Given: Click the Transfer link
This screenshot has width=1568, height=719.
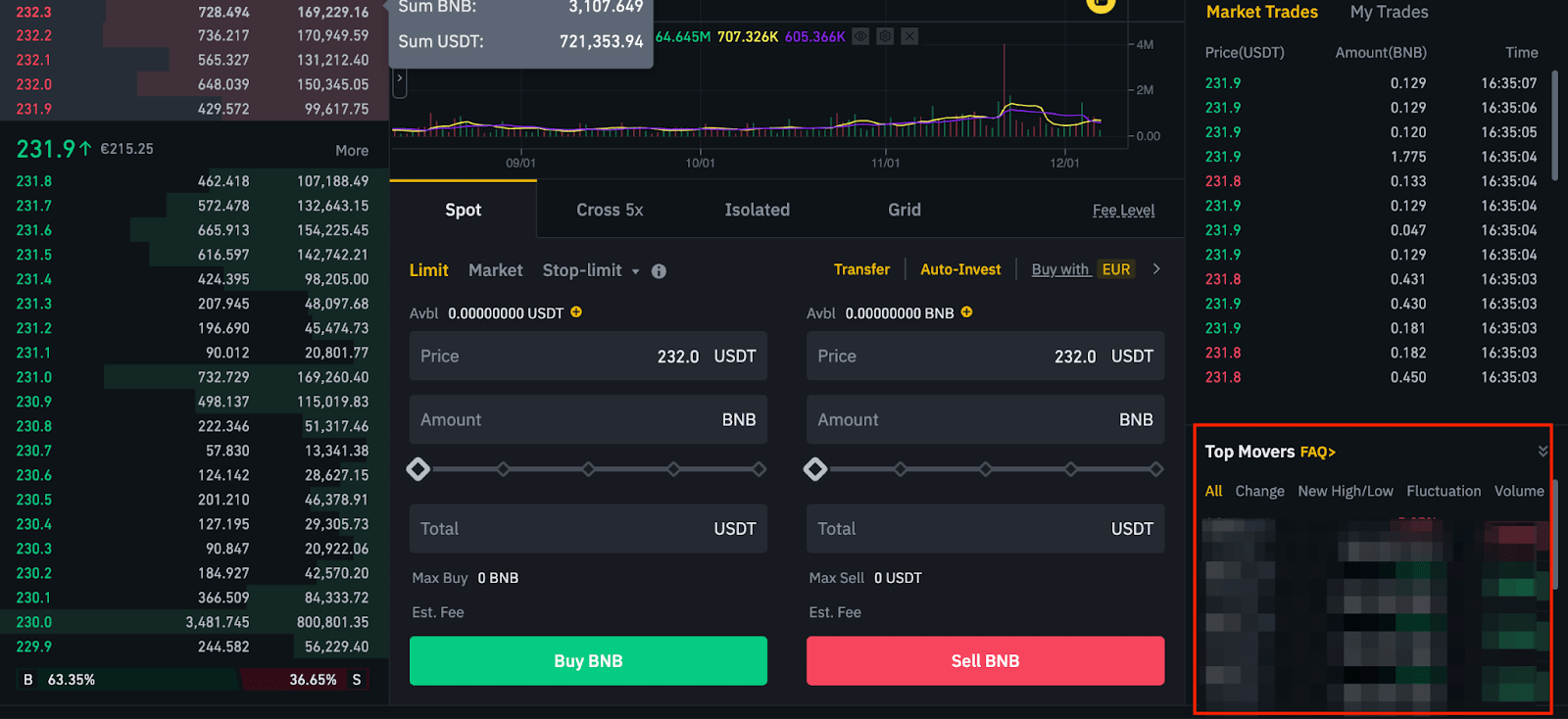Looking at the screenshot, I should [x=862, y=269].
